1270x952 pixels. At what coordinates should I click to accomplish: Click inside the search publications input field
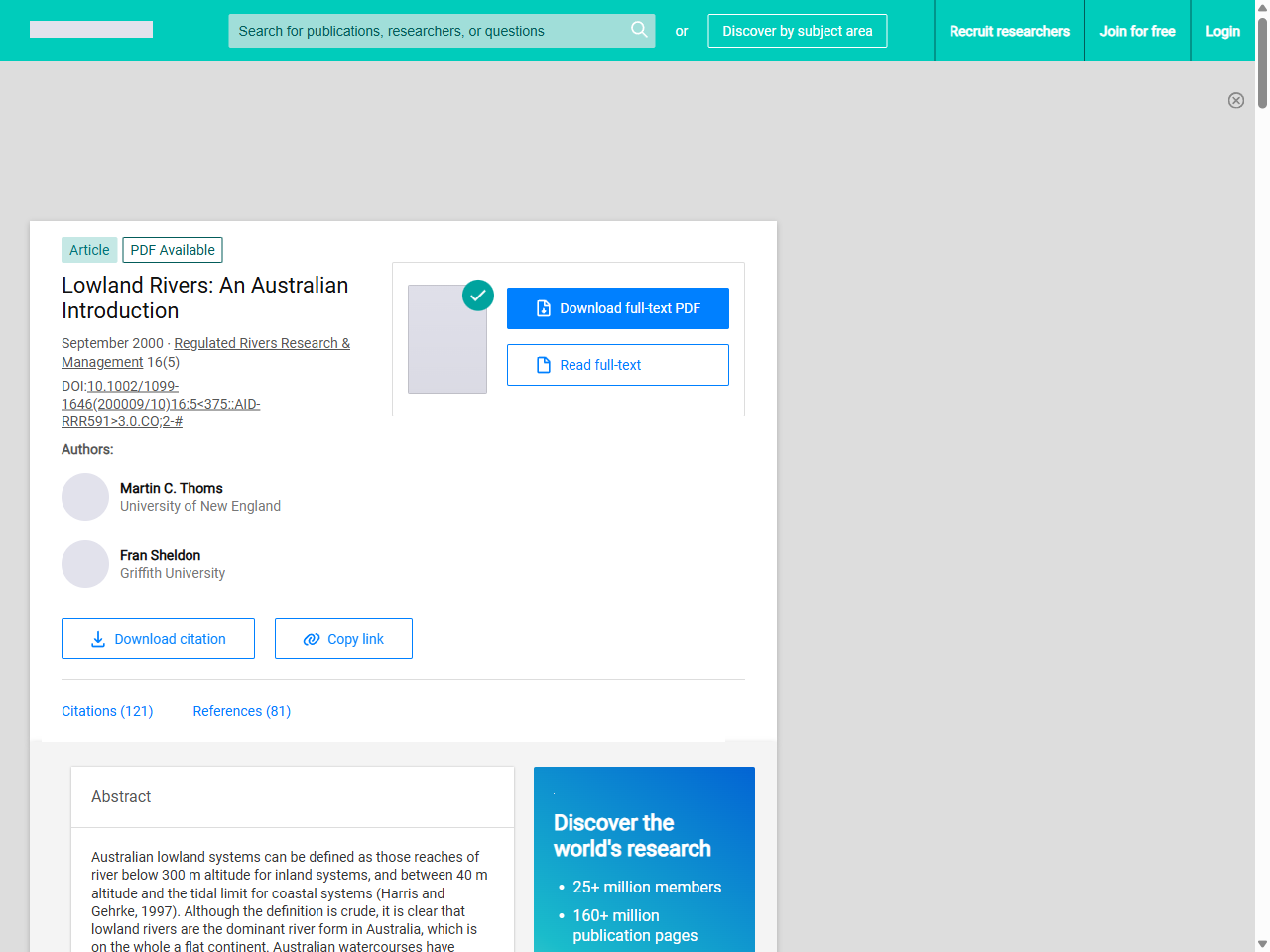click(x=427, y=31)
